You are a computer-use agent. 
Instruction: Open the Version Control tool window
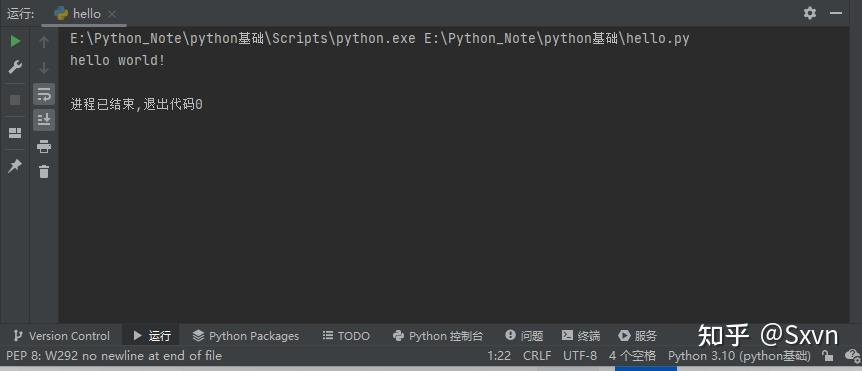pyautogui.click(x=62, y=336)
